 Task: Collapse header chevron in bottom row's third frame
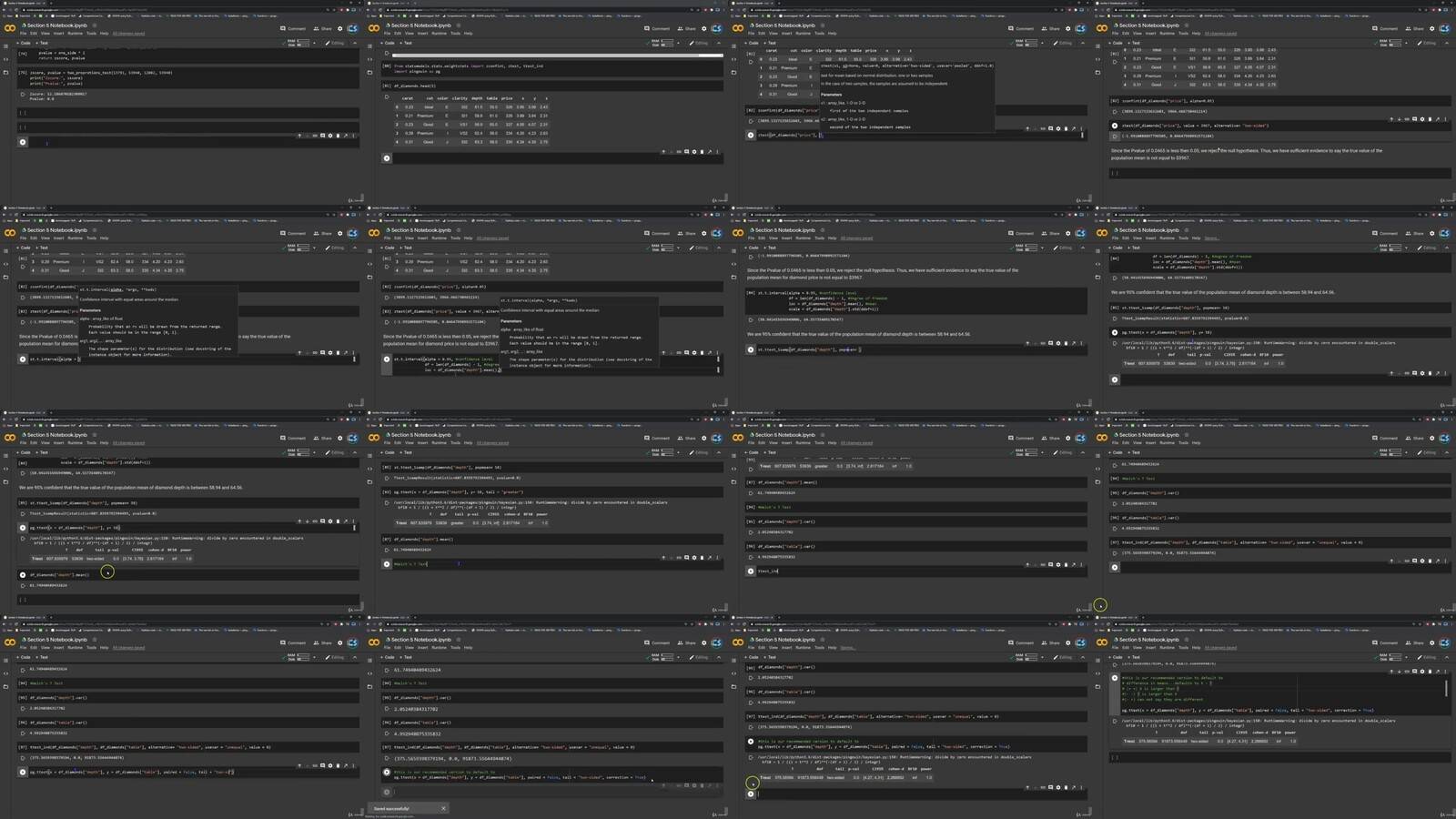pyautogui.click(x=1083, y=657)
